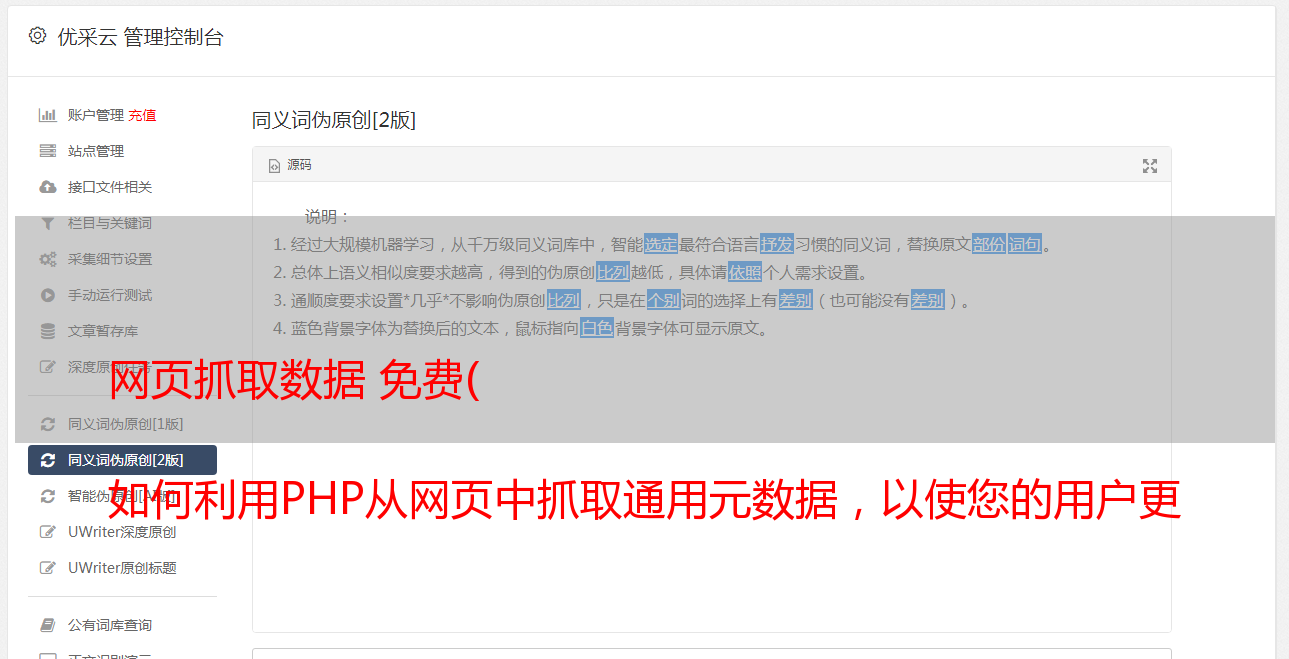Viewport: 1289px width, 659px height.
Task: Click highlighted word 选定 in the text
Action: click(x=661, y=244)
